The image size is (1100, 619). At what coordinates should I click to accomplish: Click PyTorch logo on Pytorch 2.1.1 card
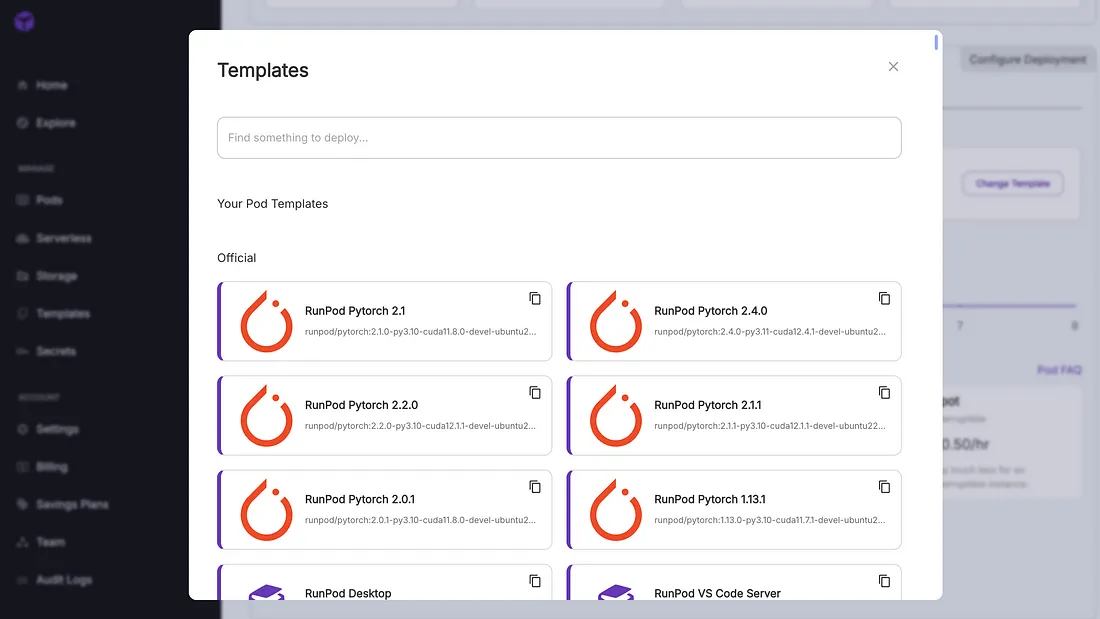point(616,415)
